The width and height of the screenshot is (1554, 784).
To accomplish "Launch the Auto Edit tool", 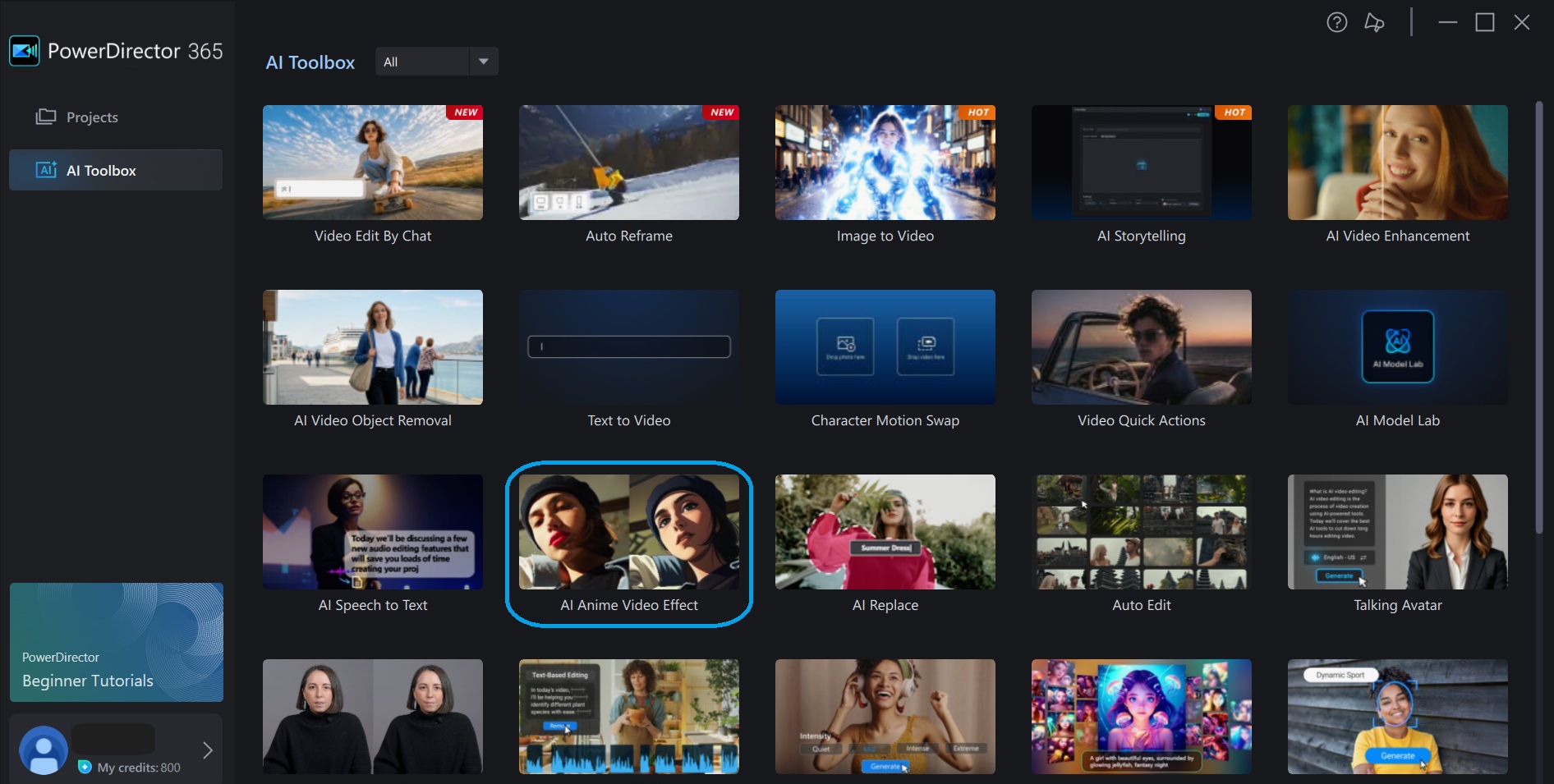I will (x=1142, y=532).
